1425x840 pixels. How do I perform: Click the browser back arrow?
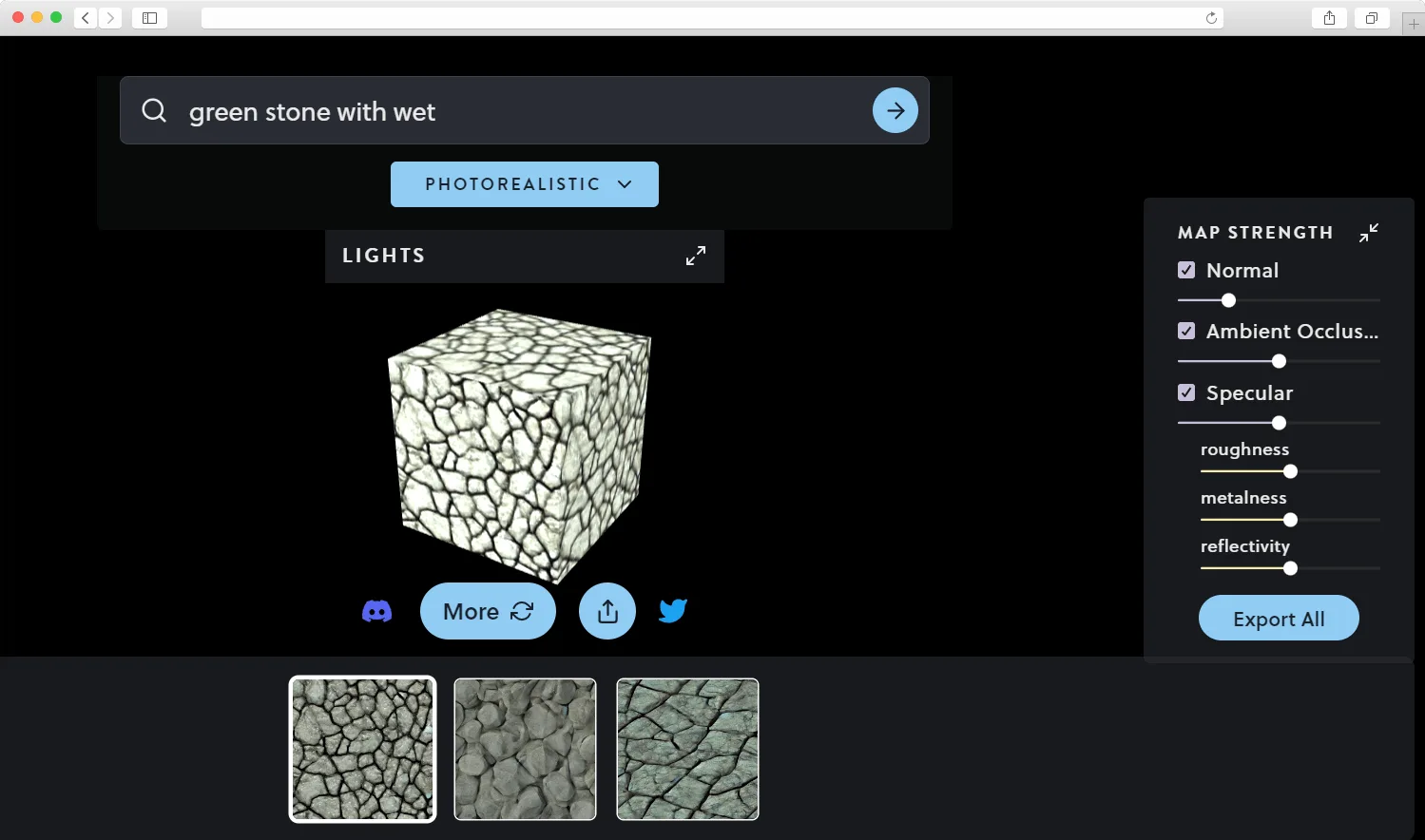point(86,17)
